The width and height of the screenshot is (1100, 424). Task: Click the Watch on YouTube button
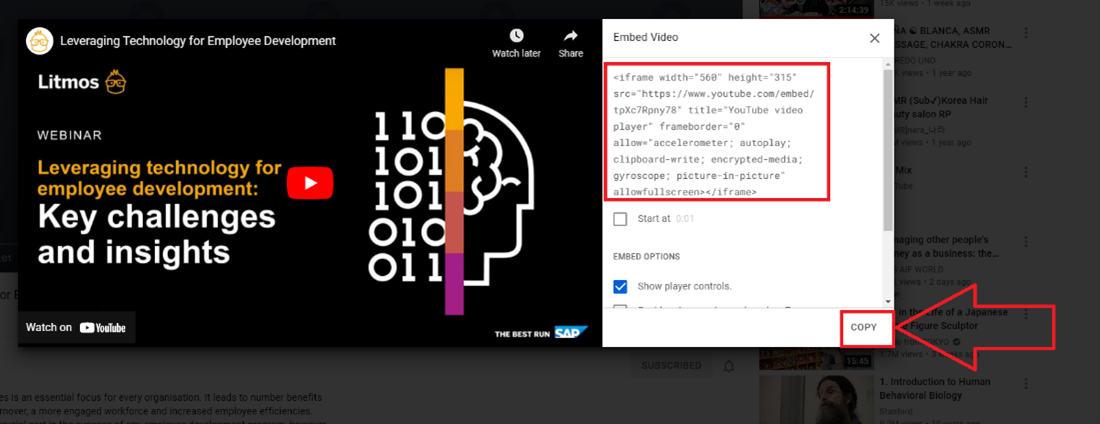pos(76,327)
